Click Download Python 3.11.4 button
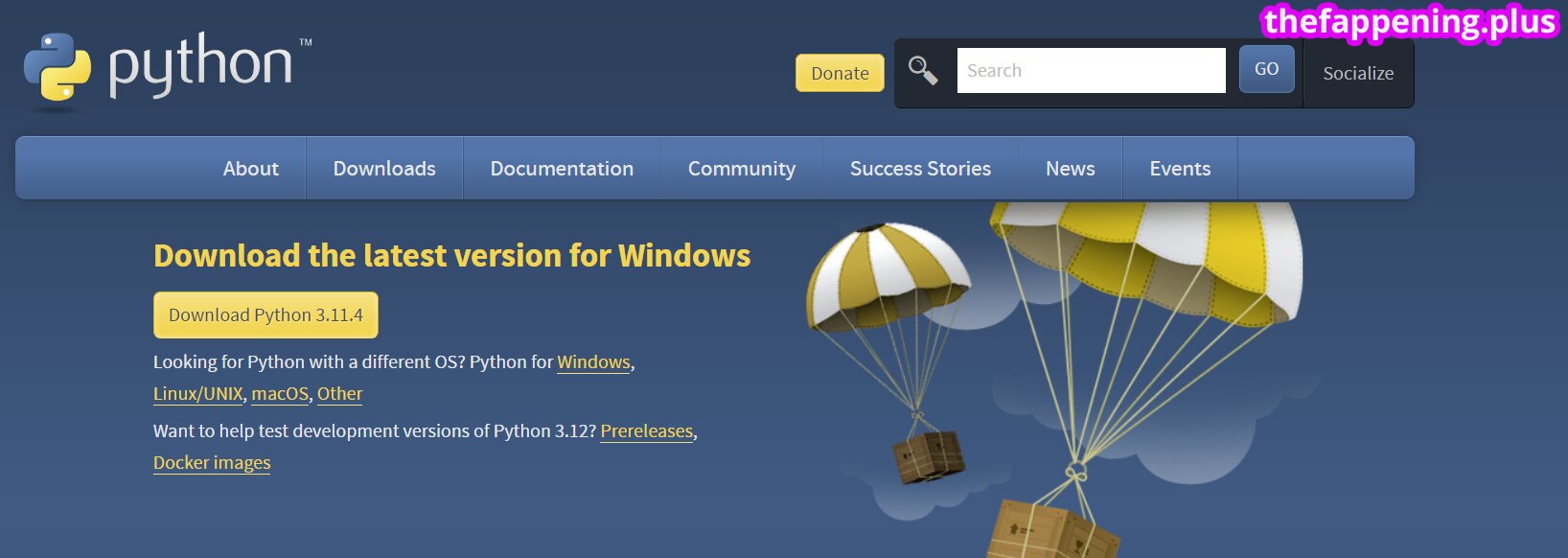The height and width of the screenshot is (558, 1568). click(x=265, y=314)
